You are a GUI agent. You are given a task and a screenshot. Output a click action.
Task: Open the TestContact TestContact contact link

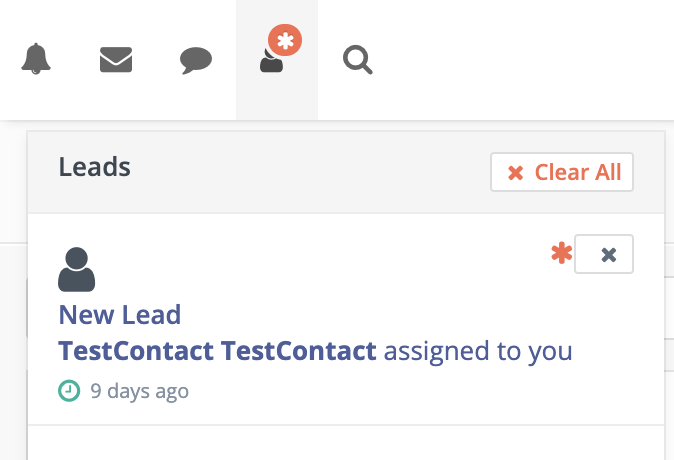[218, 351]
